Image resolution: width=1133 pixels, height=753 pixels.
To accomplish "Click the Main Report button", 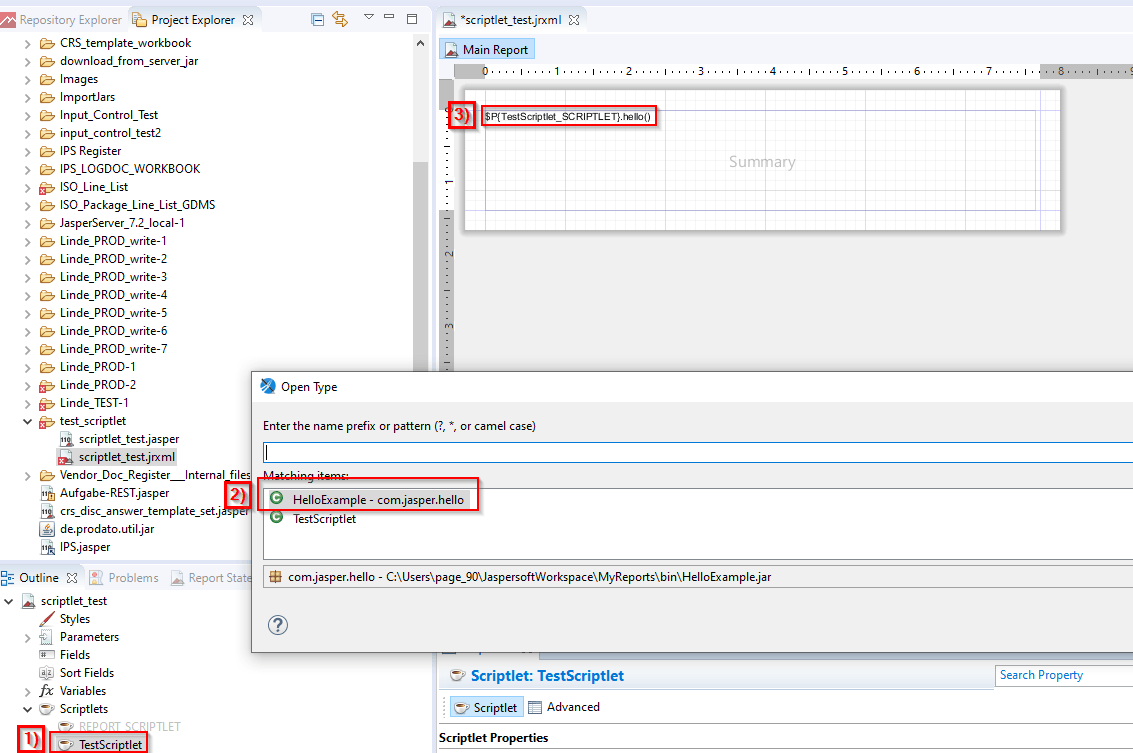I will click(x=486, y=49).
